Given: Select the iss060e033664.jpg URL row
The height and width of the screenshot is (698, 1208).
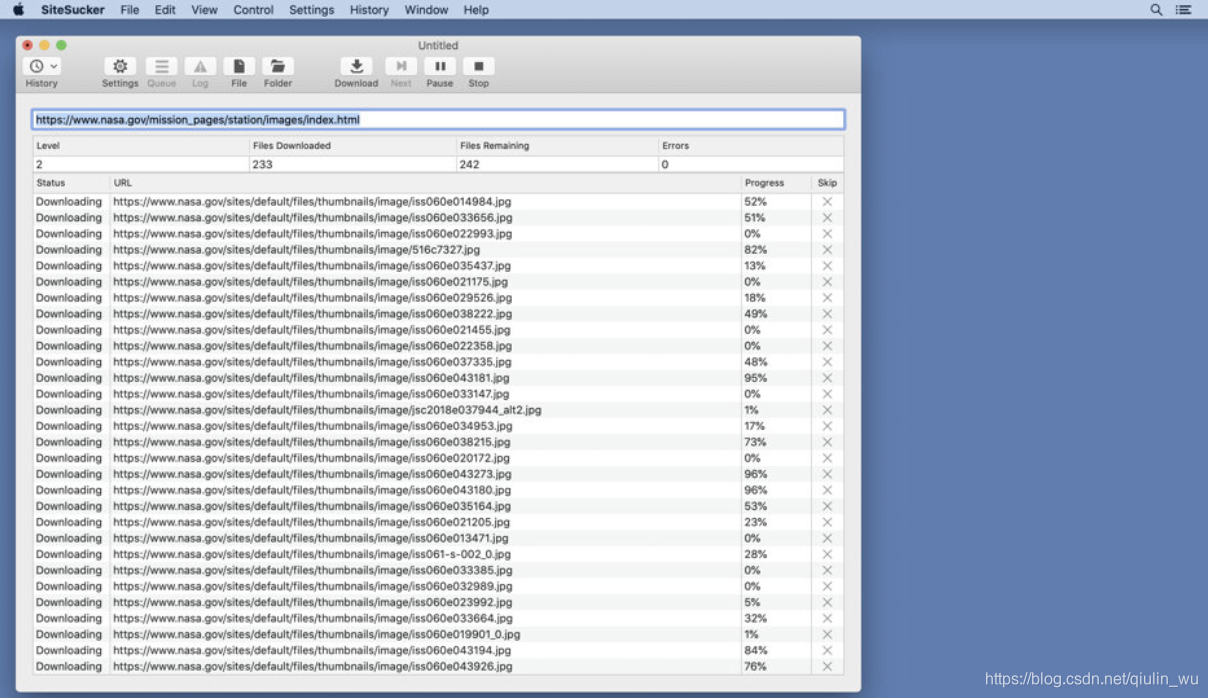Looking at the screenshot, I should tap(438, 618).
